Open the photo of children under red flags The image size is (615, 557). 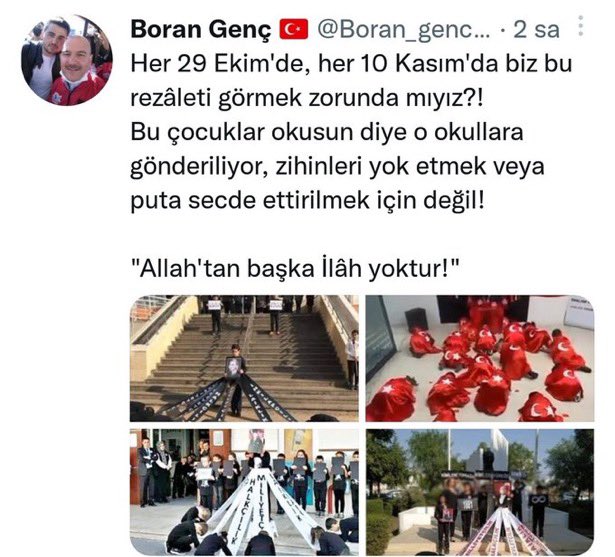coord(480,359)
